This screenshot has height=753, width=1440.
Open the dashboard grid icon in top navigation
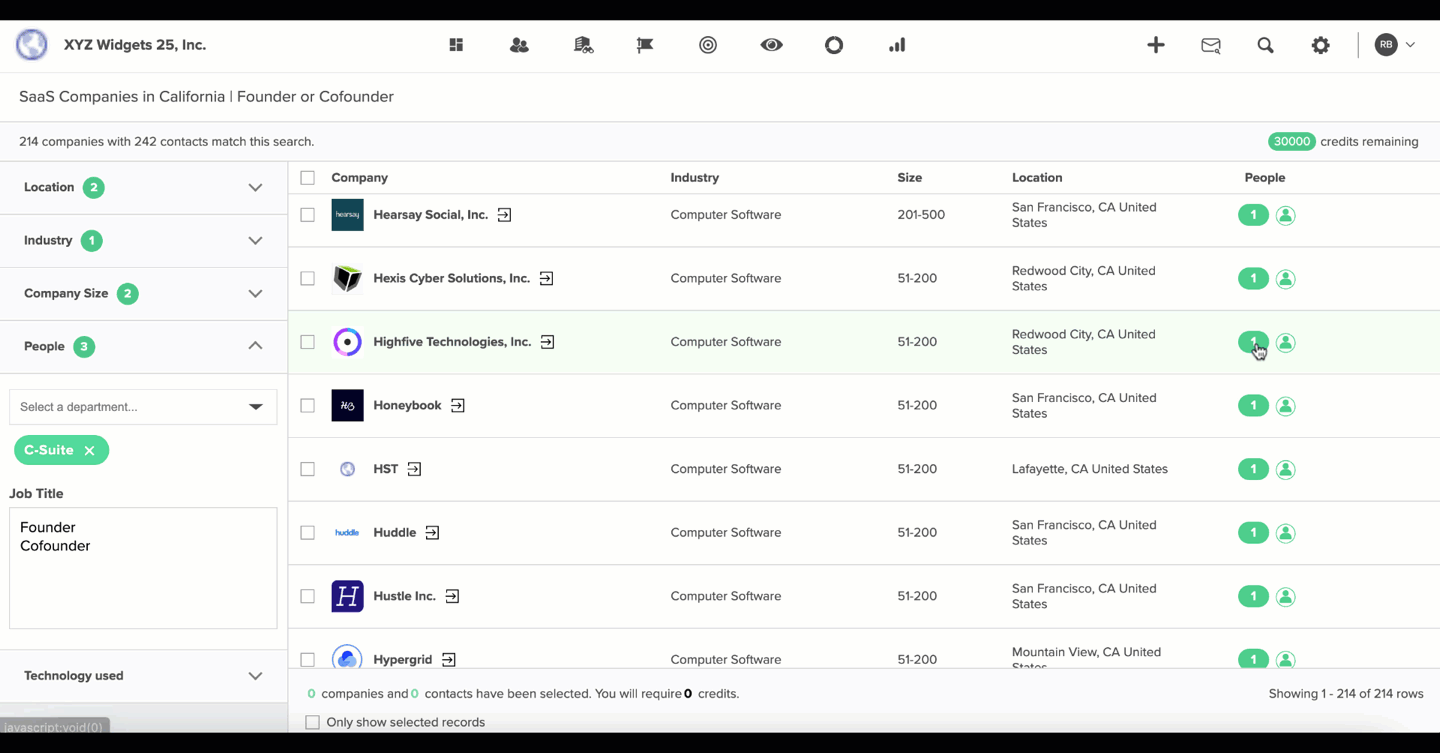tap(456, 45)
